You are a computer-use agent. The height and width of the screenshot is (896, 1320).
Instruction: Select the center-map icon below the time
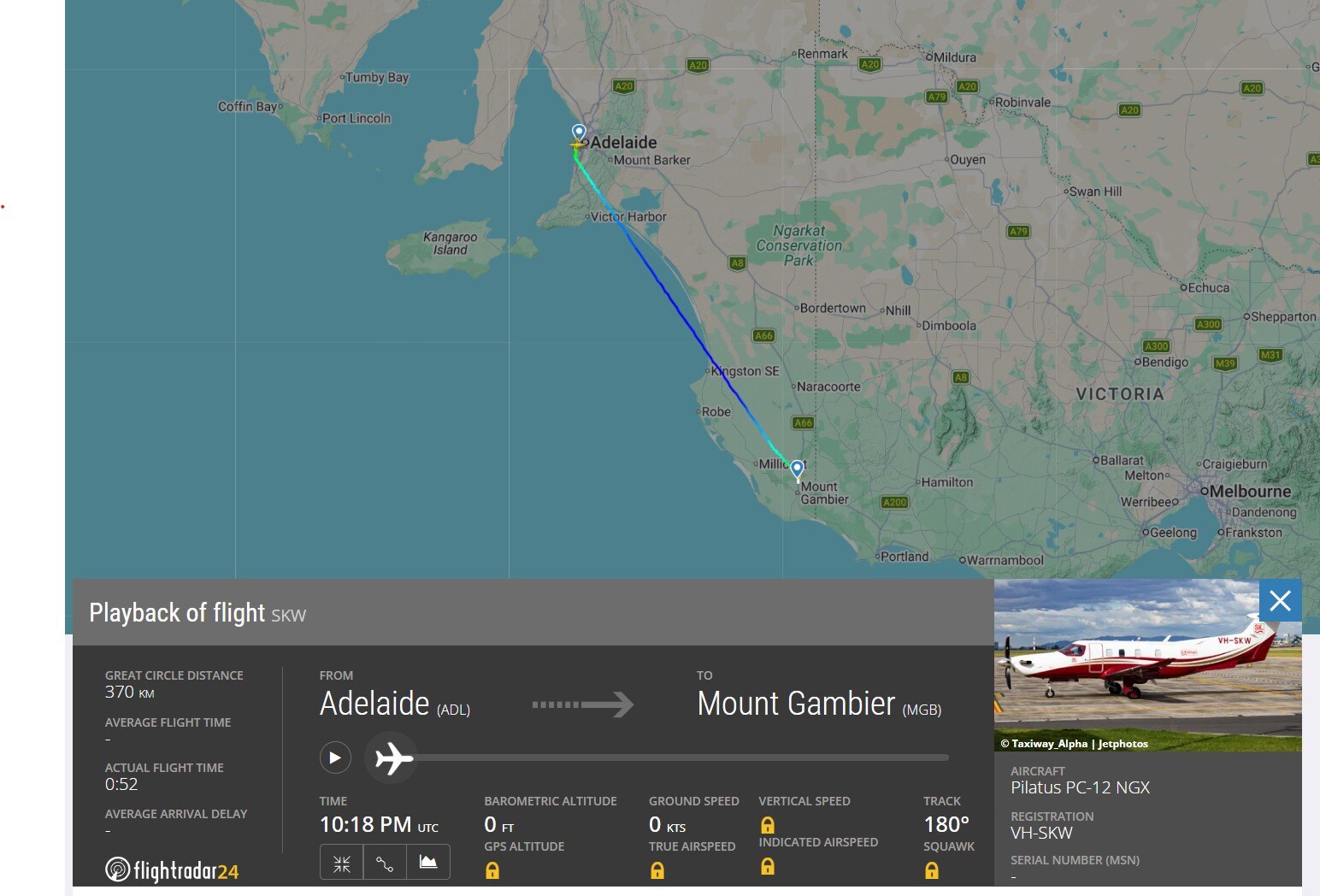(341, 862)
